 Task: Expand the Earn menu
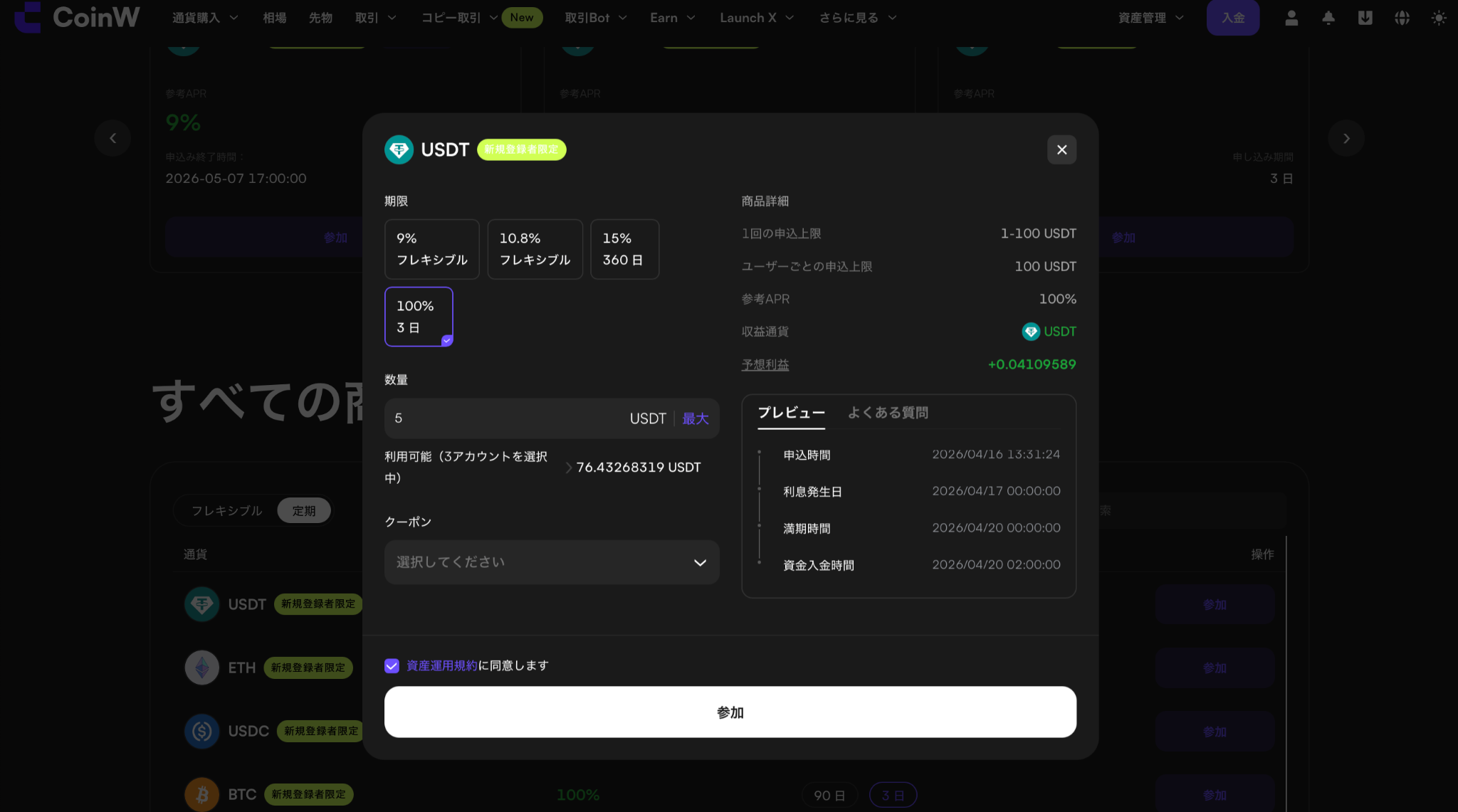[x=672, y=18]
